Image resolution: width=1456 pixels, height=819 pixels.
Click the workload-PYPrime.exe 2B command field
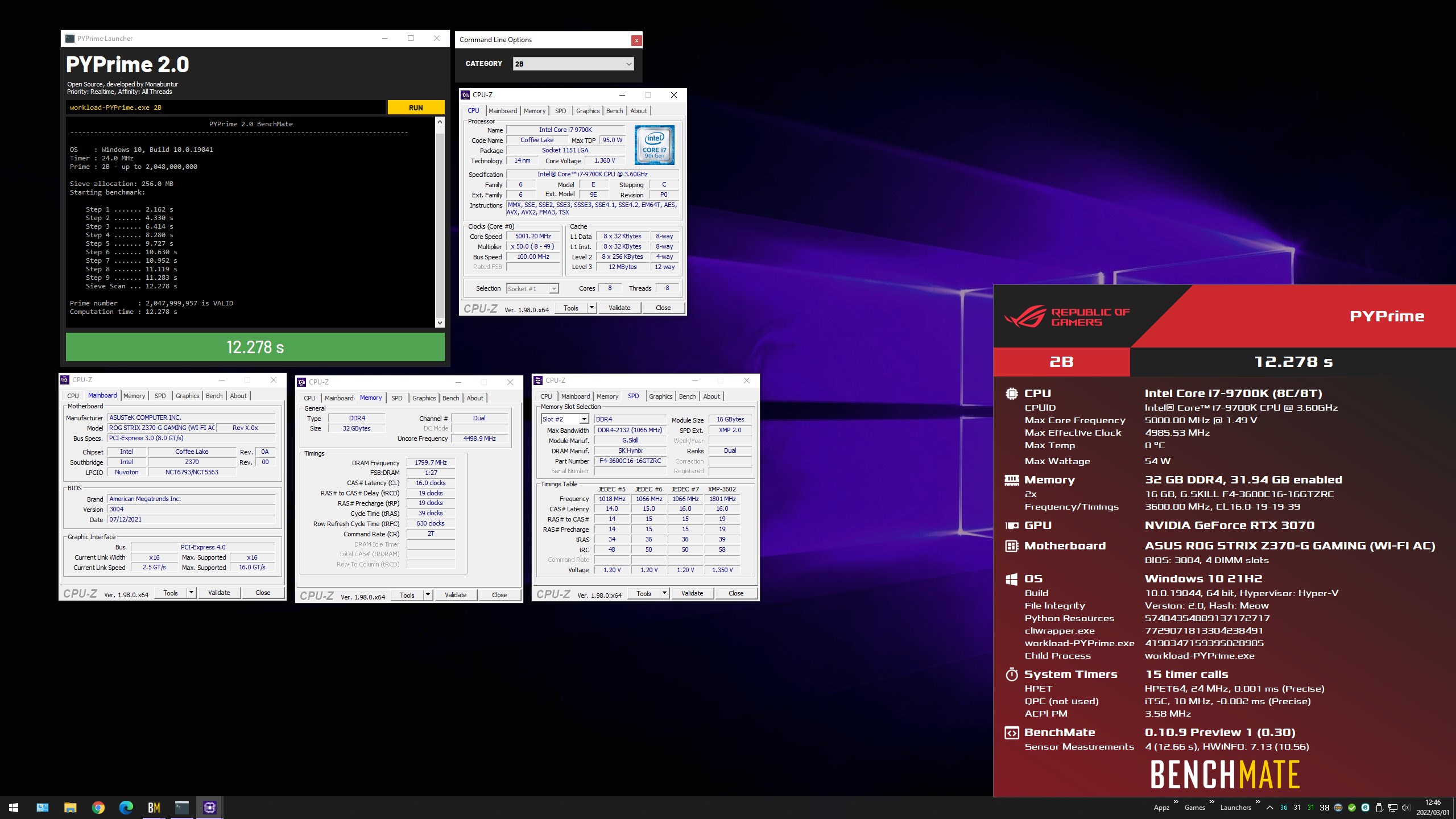point(226,107)
